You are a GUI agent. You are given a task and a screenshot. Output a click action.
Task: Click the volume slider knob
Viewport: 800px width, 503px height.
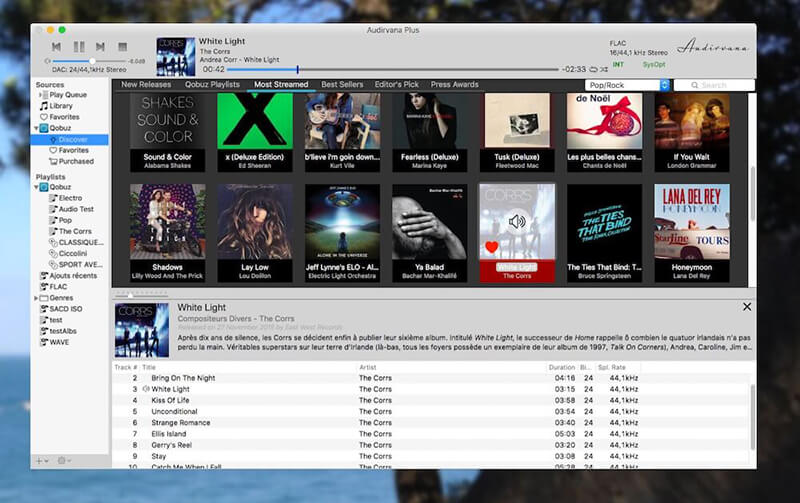pos(92,61)
